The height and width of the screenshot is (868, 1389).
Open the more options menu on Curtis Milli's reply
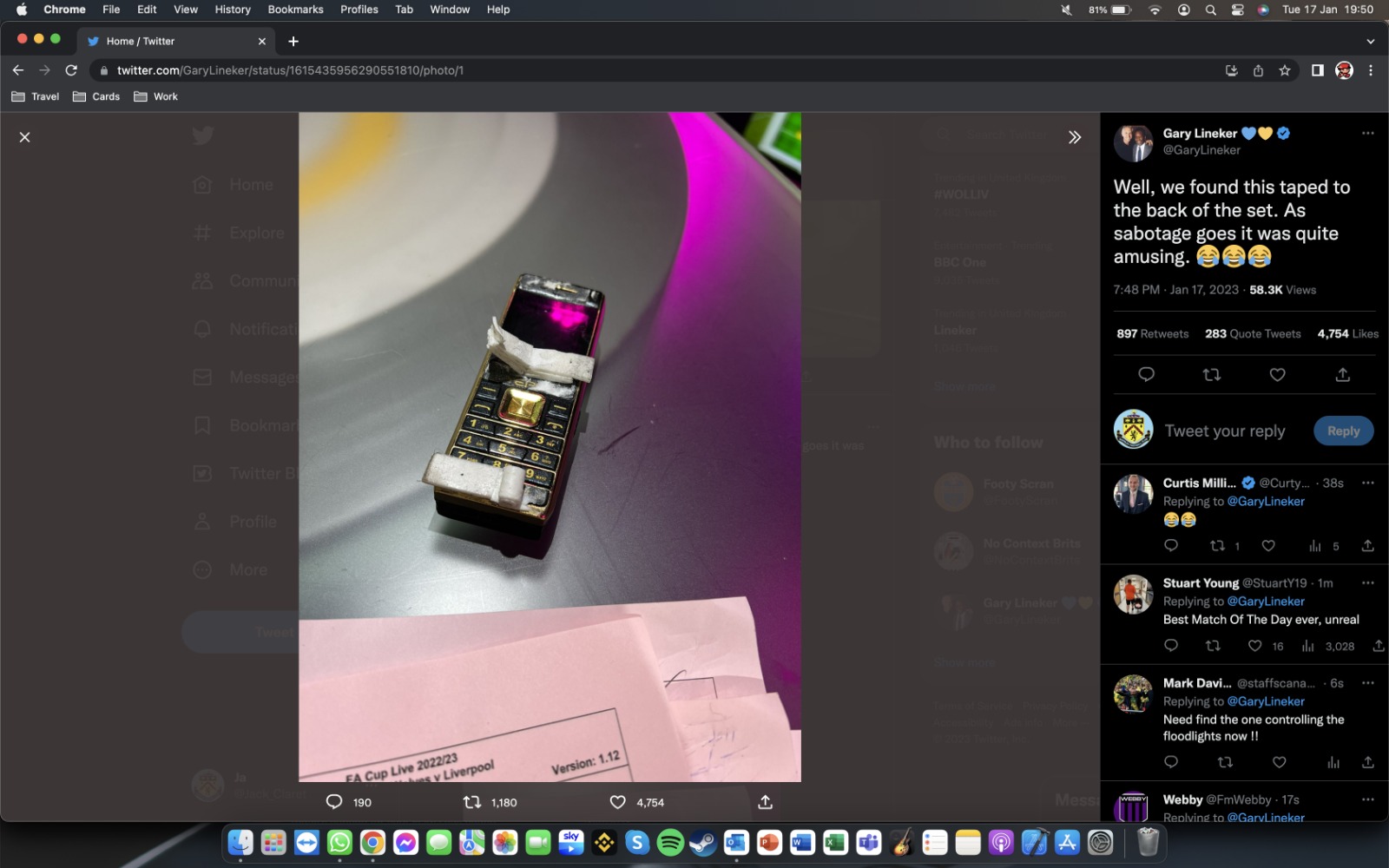1367,483
